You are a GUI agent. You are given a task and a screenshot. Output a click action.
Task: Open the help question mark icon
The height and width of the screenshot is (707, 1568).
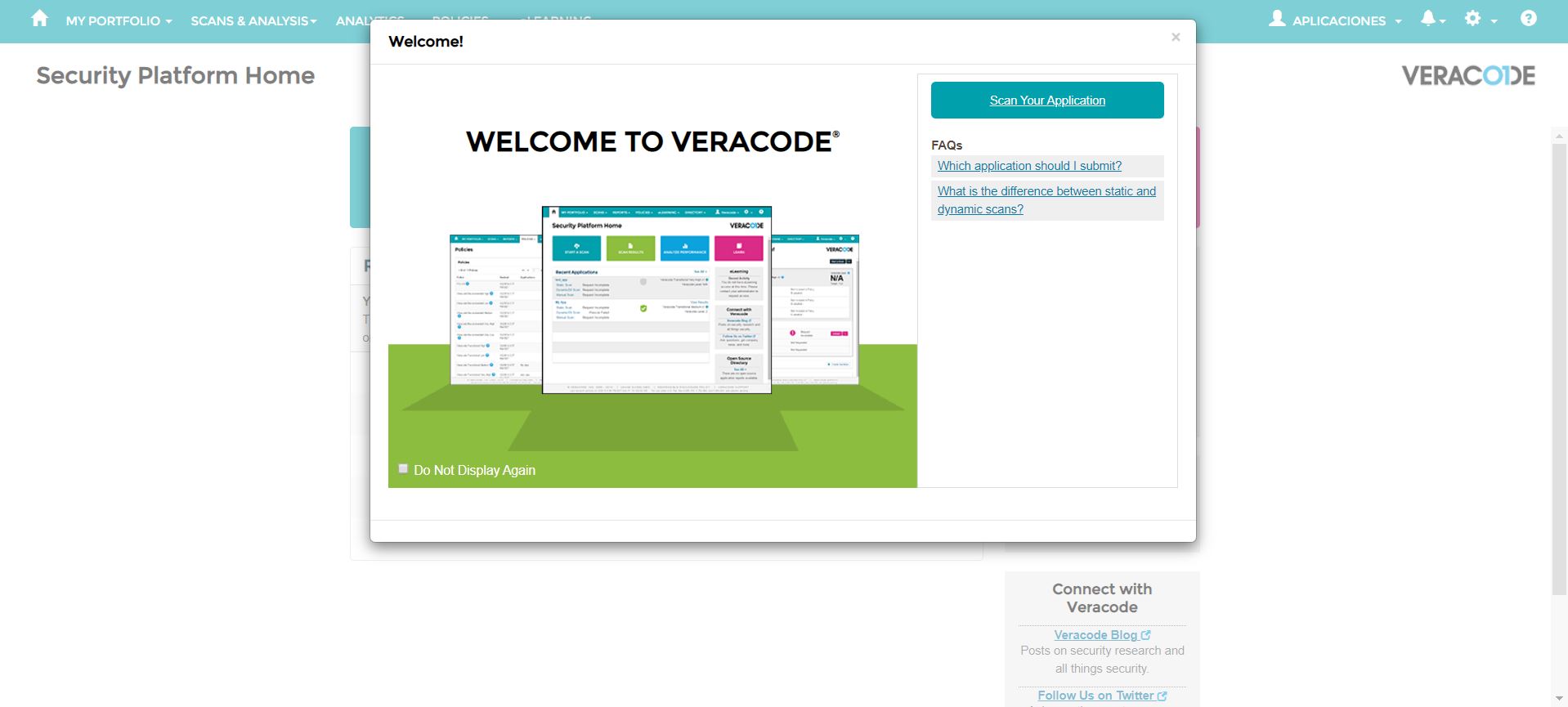click(1528, 18)
